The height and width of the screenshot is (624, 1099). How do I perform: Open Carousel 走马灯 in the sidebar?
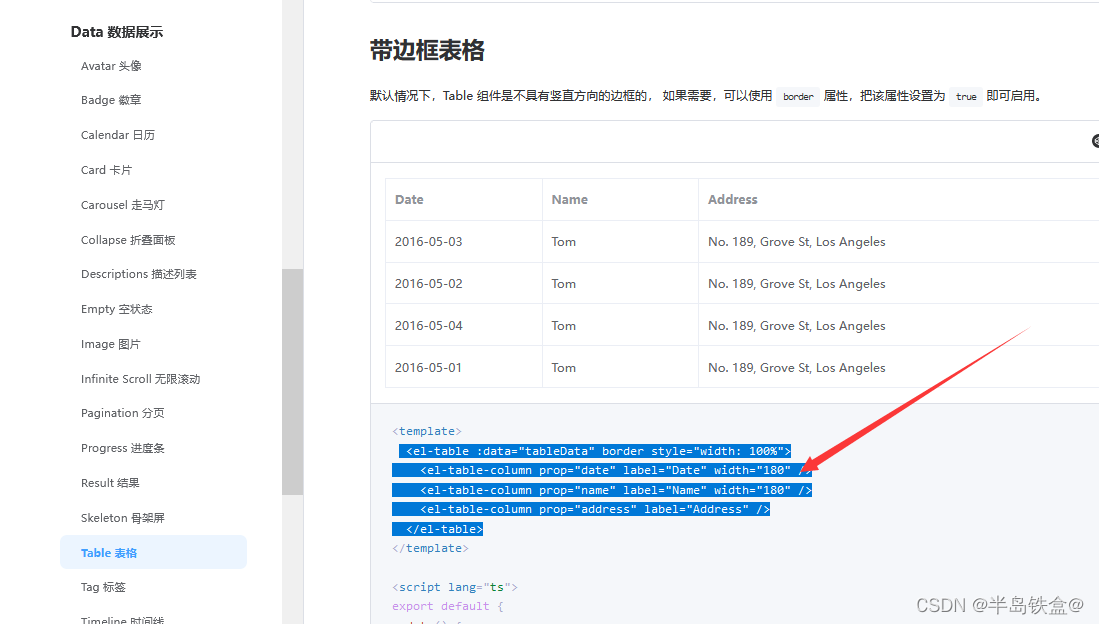coord(123,205)
